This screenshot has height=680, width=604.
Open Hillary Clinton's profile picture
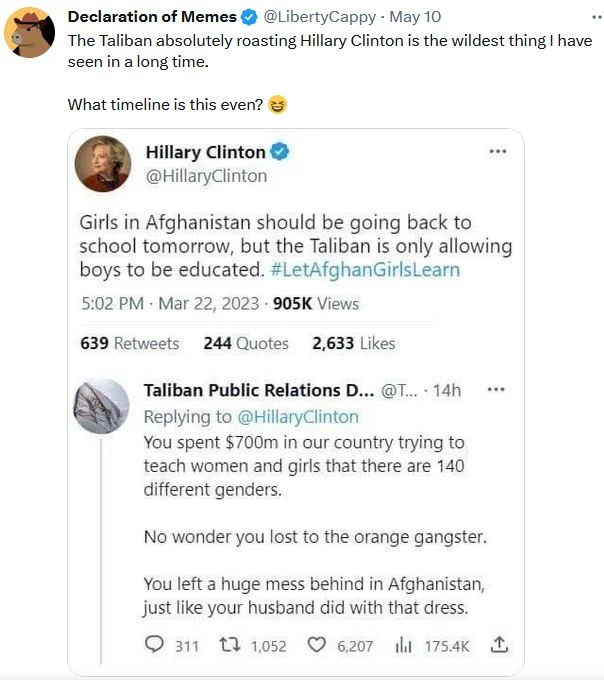(103, 163)
